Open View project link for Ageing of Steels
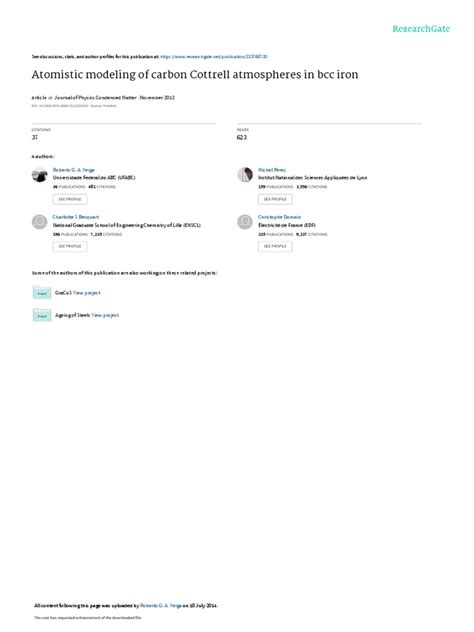Screen dimensions: 474x632 [105, 315]
